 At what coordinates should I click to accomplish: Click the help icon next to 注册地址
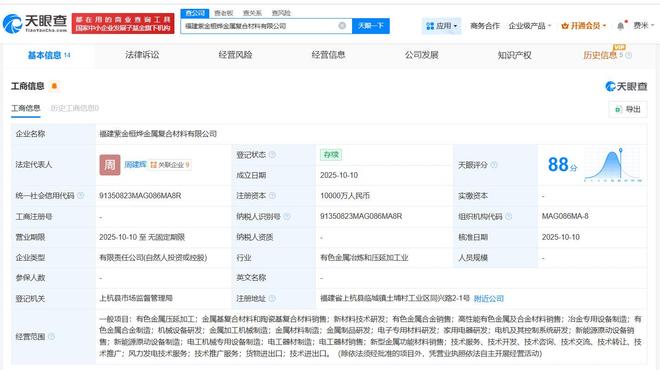coord(272,298)
